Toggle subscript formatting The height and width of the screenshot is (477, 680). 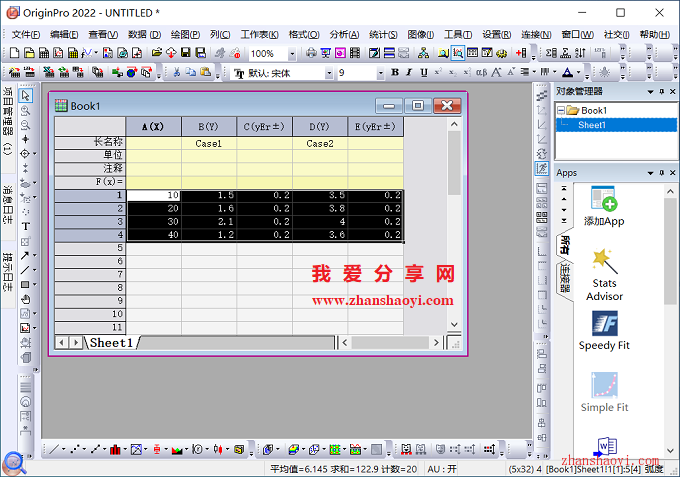click(452, 72)
